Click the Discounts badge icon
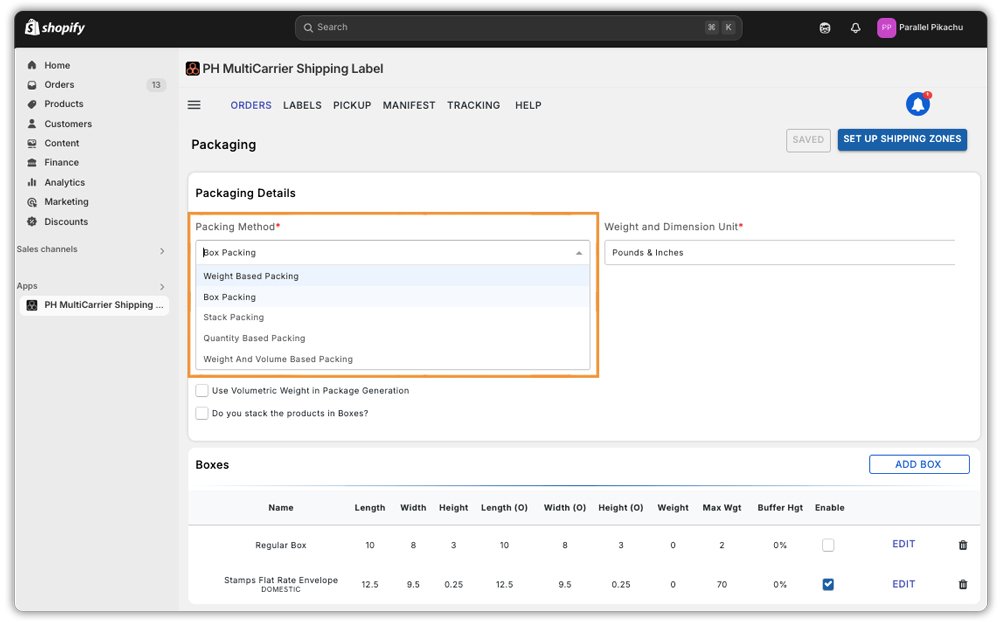The height and width of the screenshot is (622, 1000). pos(32,222)
